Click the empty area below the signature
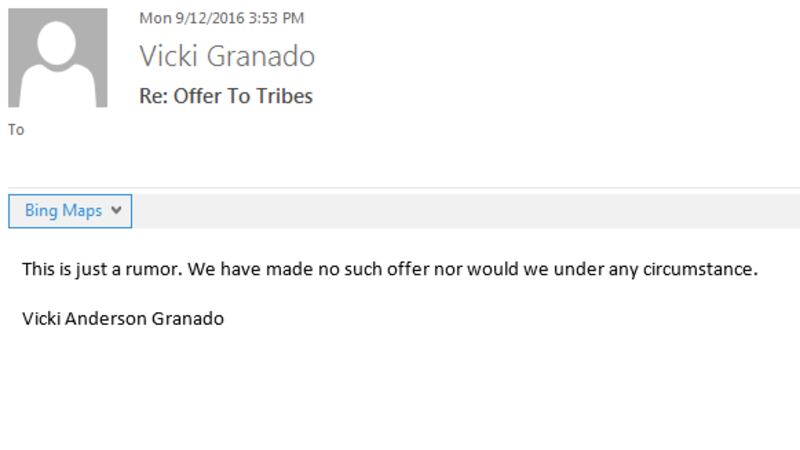The height and width of the screenshot is (450, 800). click(400, 390)
